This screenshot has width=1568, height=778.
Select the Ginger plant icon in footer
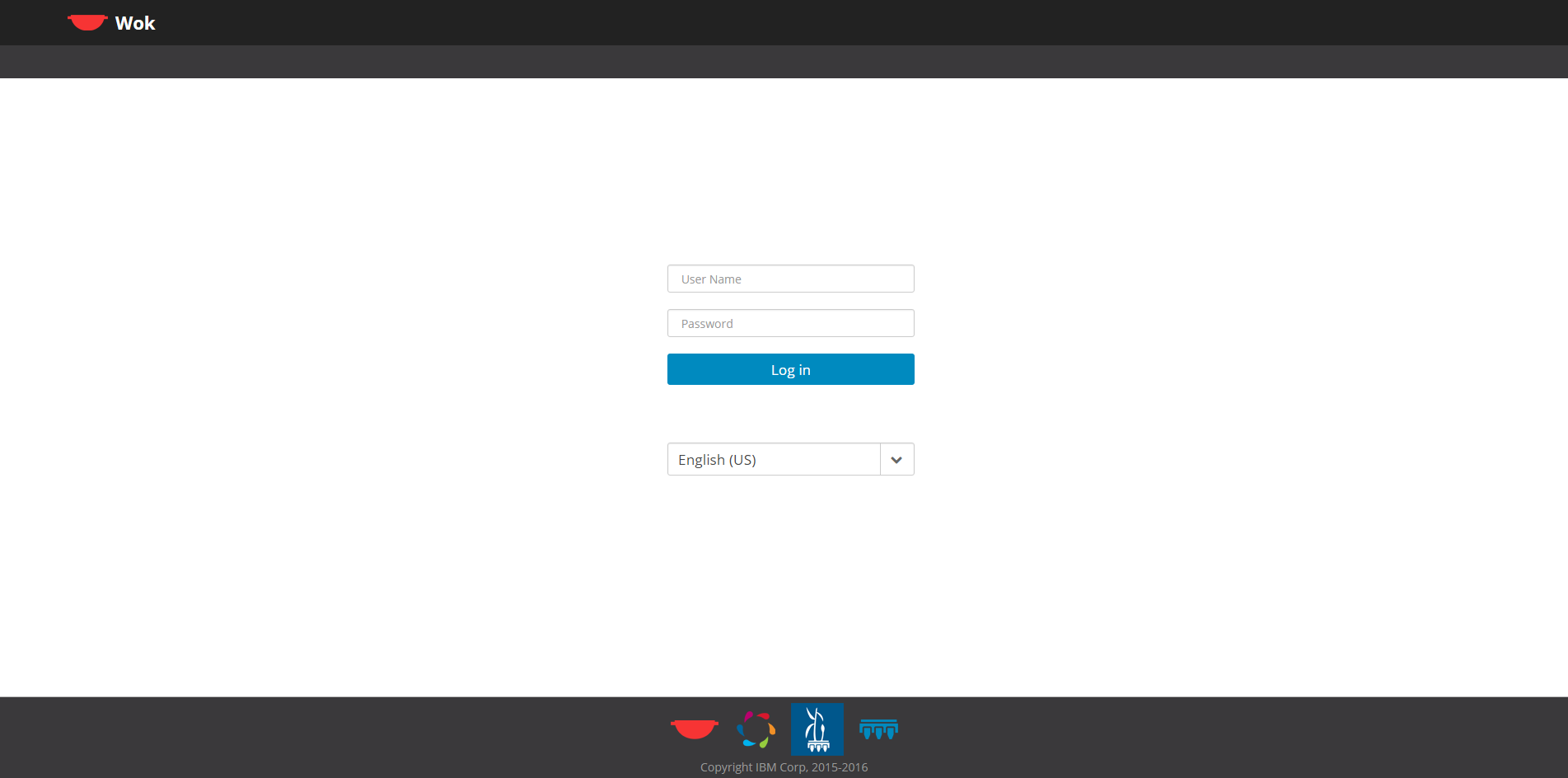click(x=817, y=729)
